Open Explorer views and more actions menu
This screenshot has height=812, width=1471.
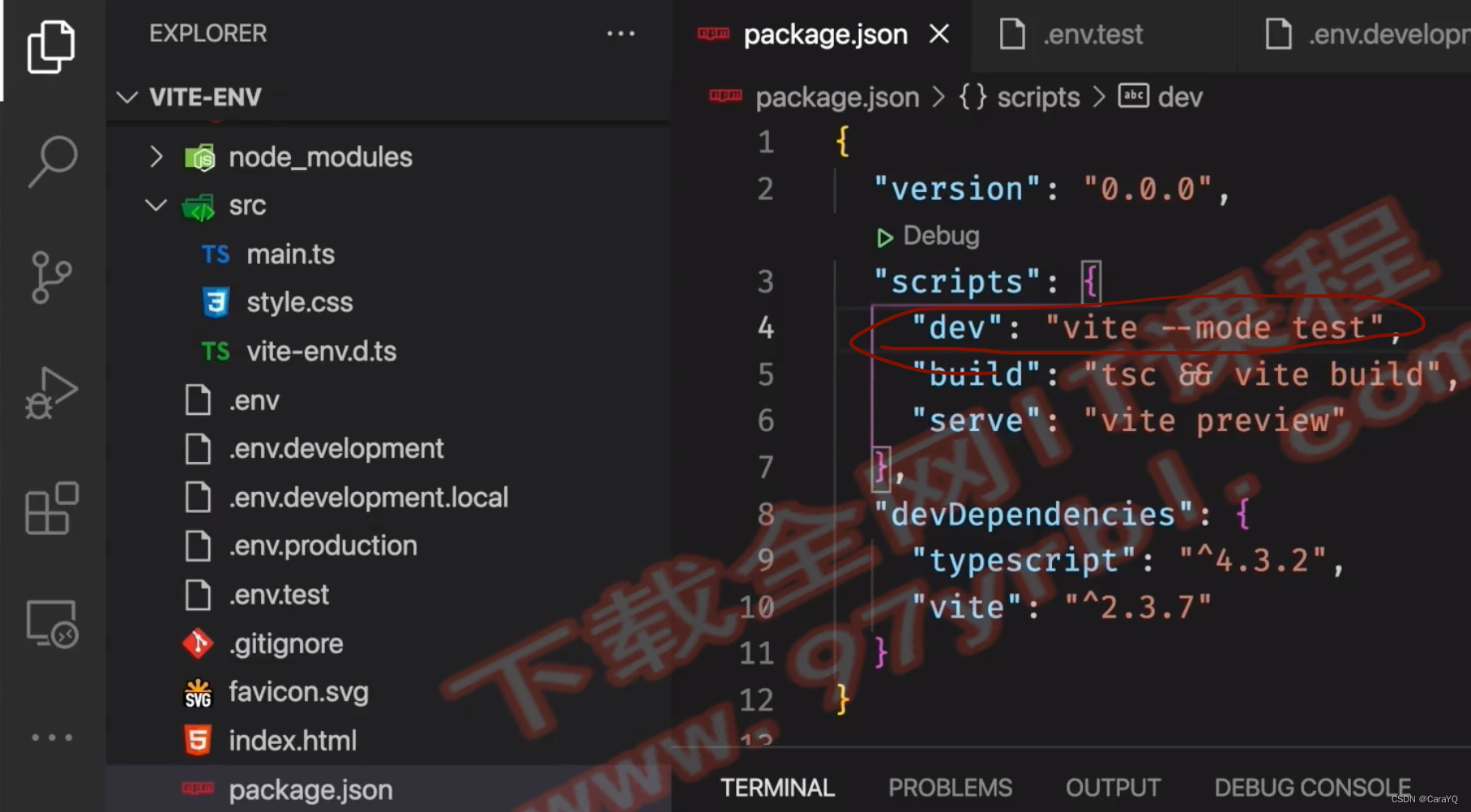pyautogui.click(x=621, y=33)
